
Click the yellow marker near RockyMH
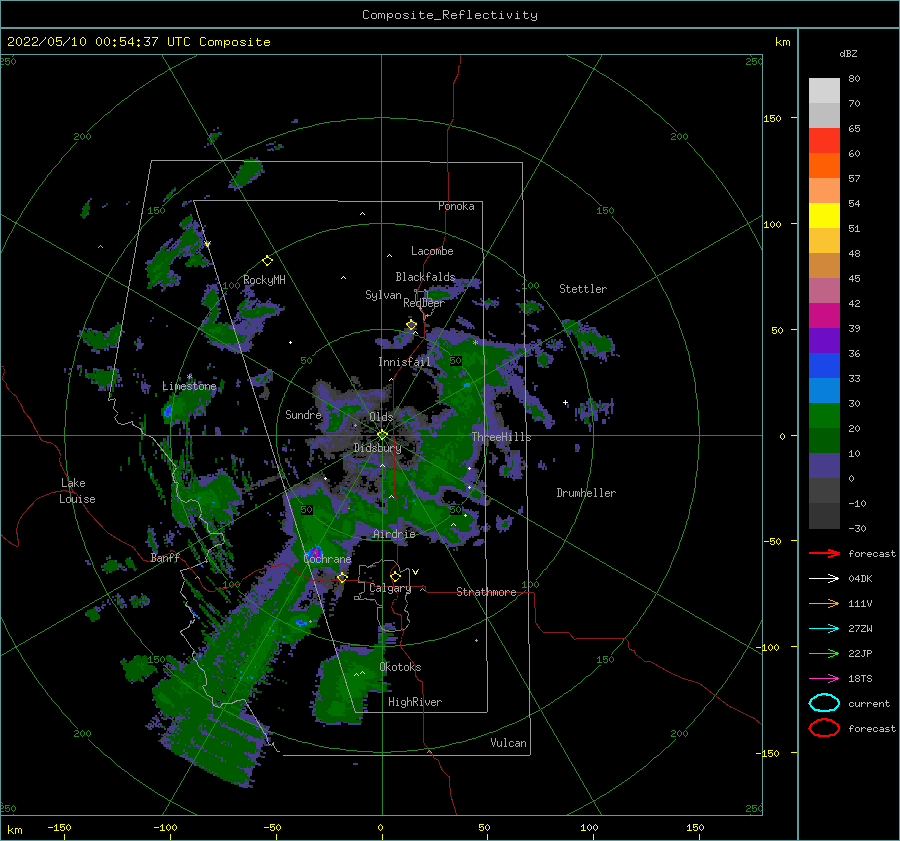[267, 261]
